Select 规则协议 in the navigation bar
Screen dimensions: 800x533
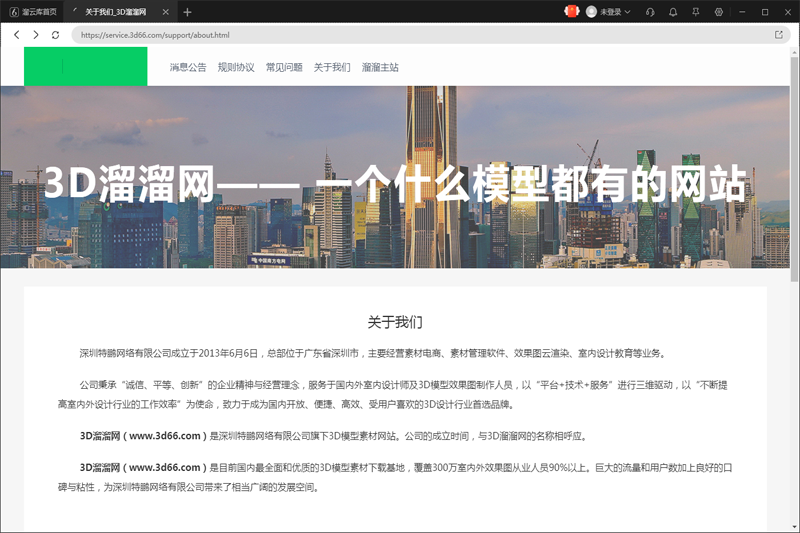click(236, 67)
